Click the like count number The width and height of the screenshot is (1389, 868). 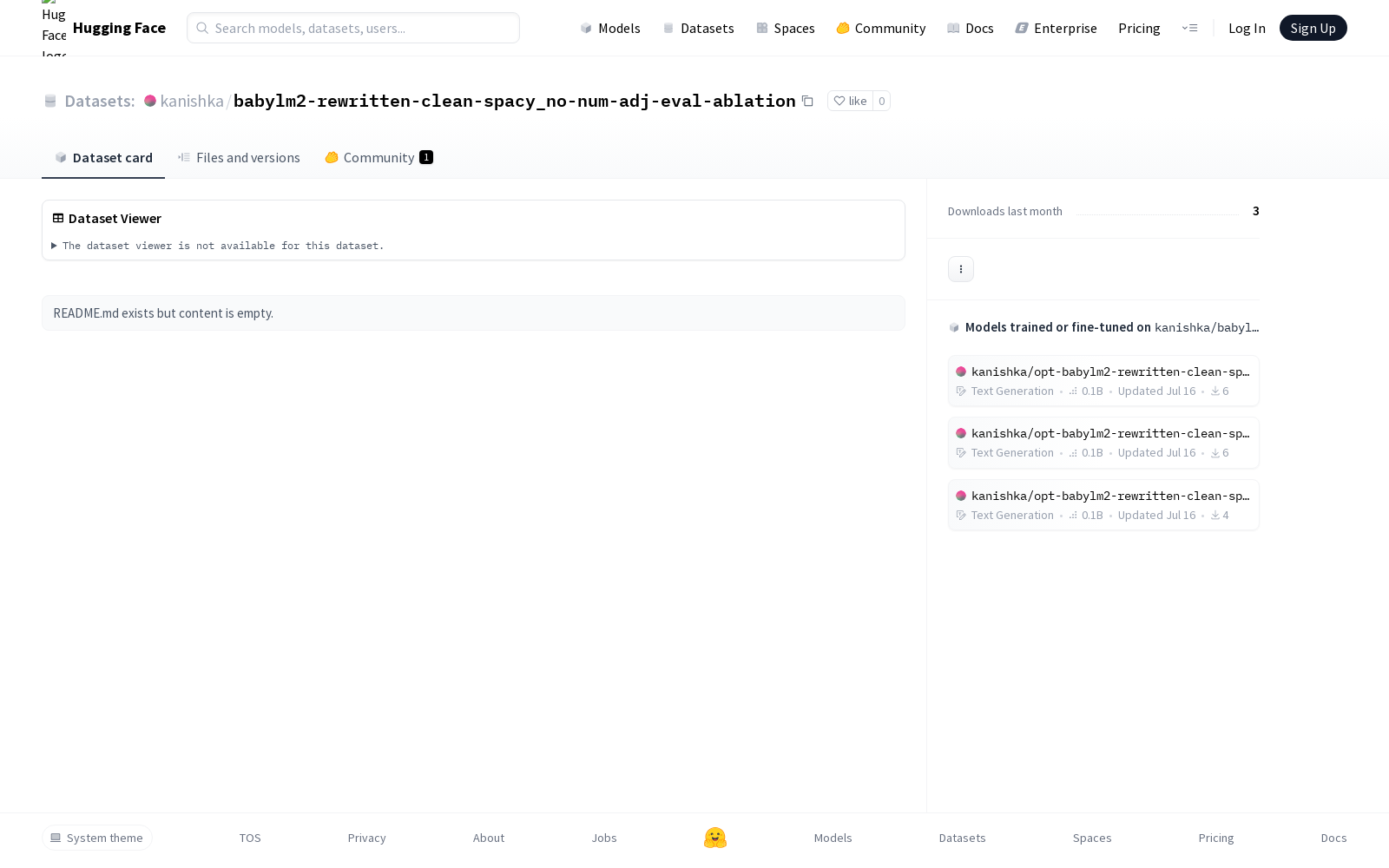pos(882,101)
